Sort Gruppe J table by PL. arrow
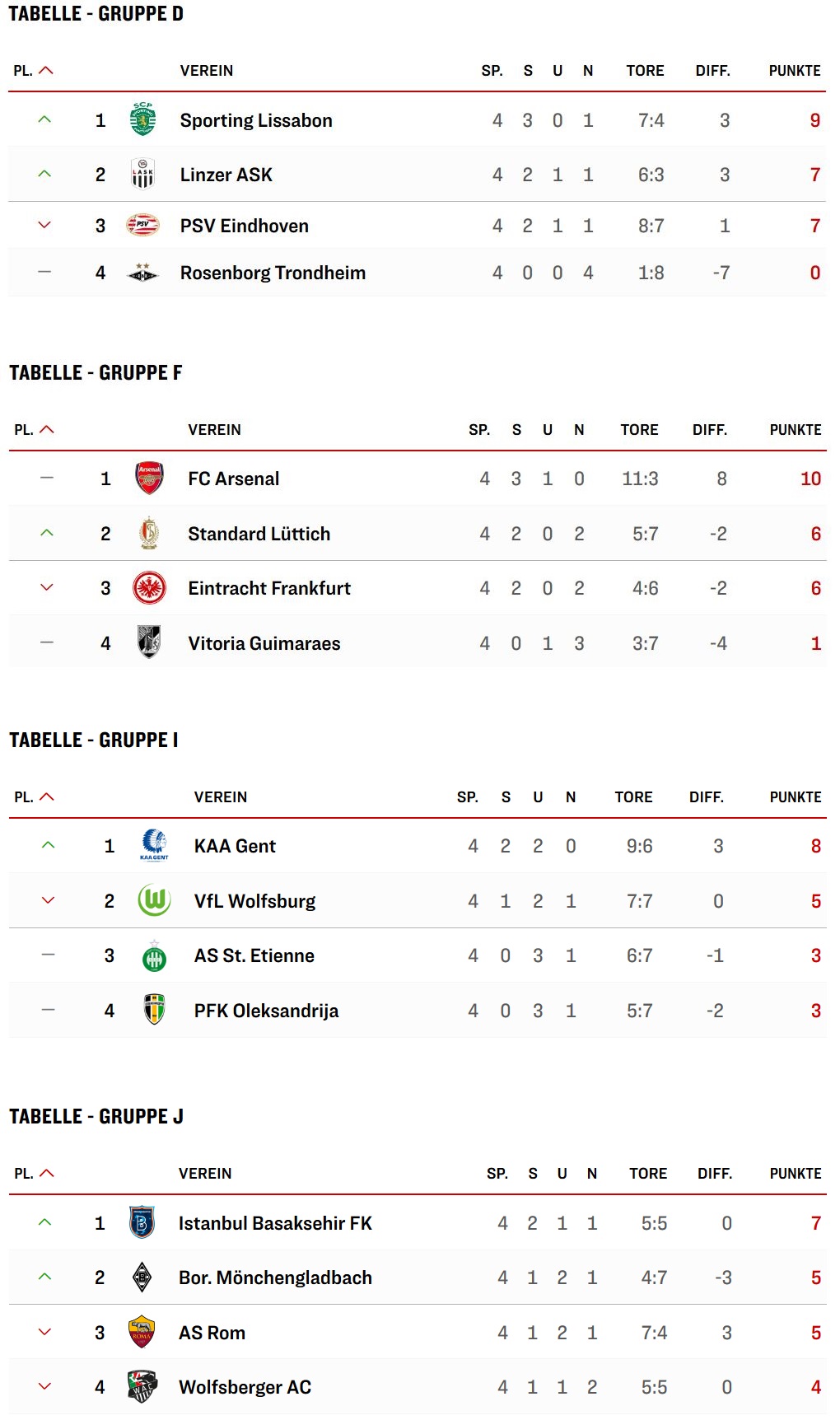The width and height of the screenshot is (840, 1420). click(47, 1174)
